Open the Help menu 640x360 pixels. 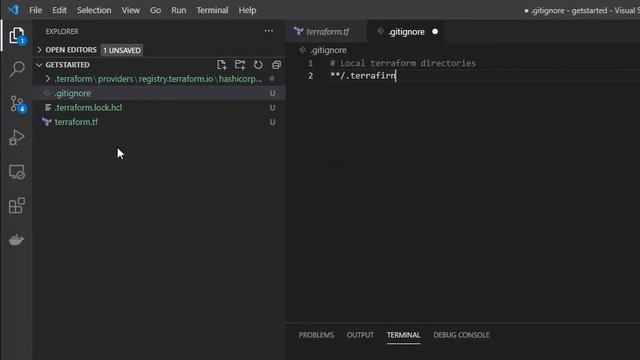247,10
